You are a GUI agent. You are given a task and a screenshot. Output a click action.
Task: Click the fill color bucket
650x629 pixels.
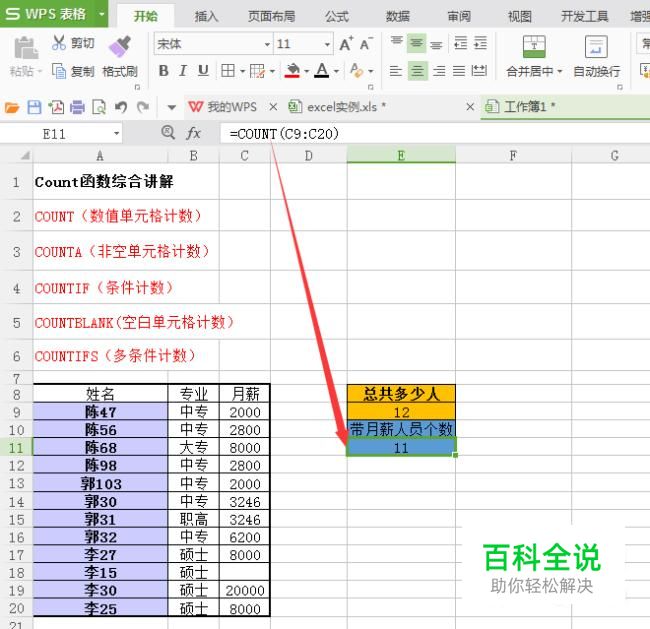tap(293, 71)
